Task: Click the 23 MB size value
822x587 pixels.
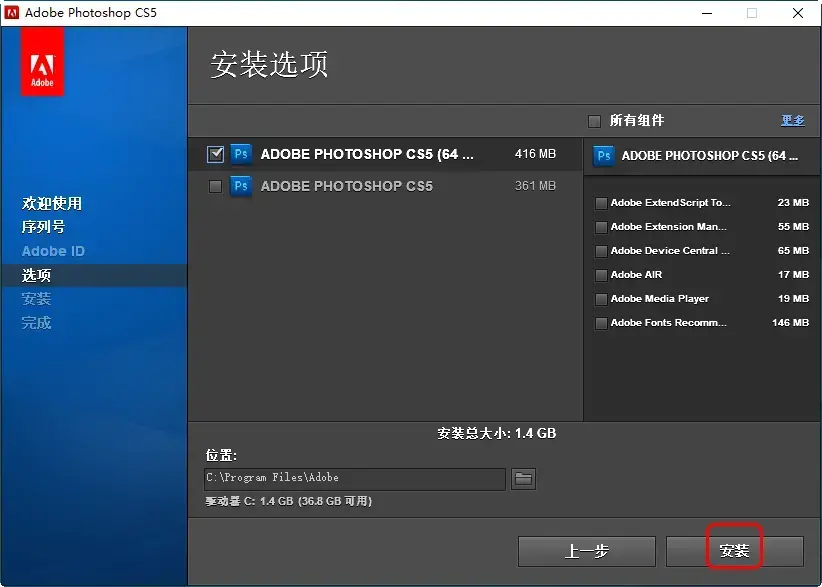Action: pos(793,203)
